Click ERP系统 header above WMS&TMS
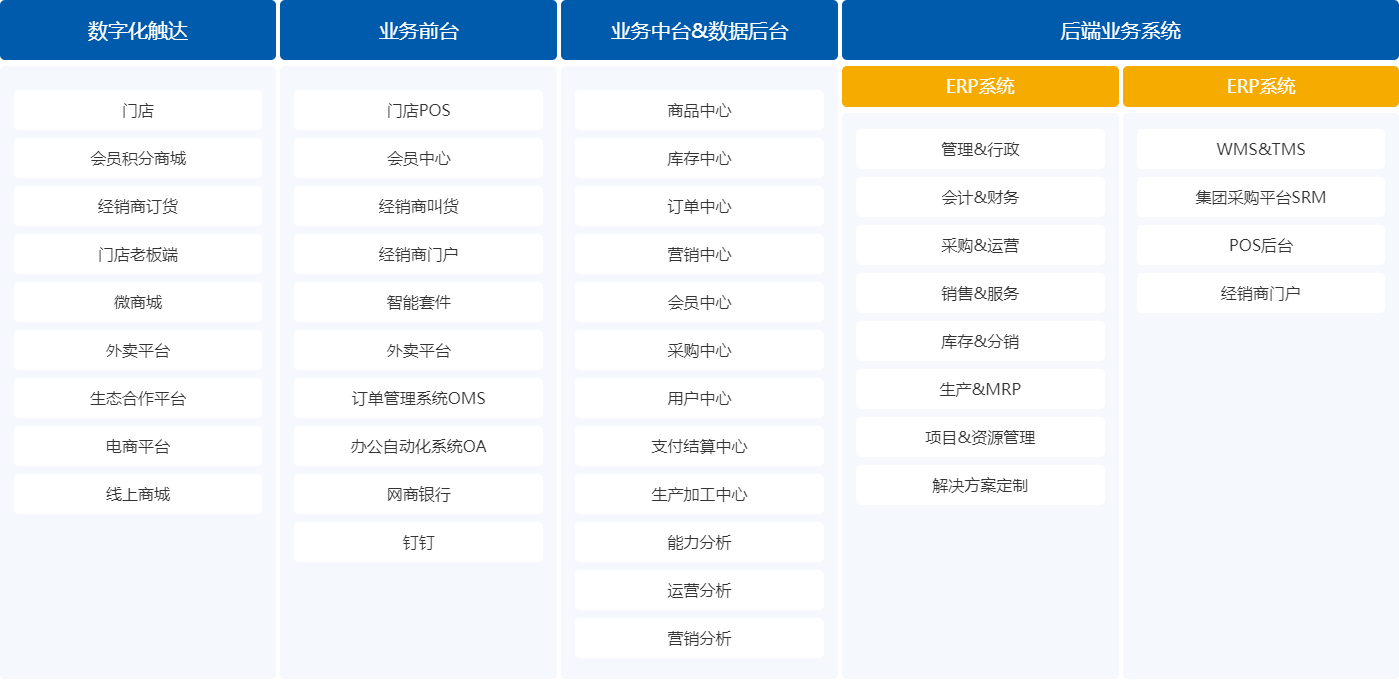 coord(1261,86)
